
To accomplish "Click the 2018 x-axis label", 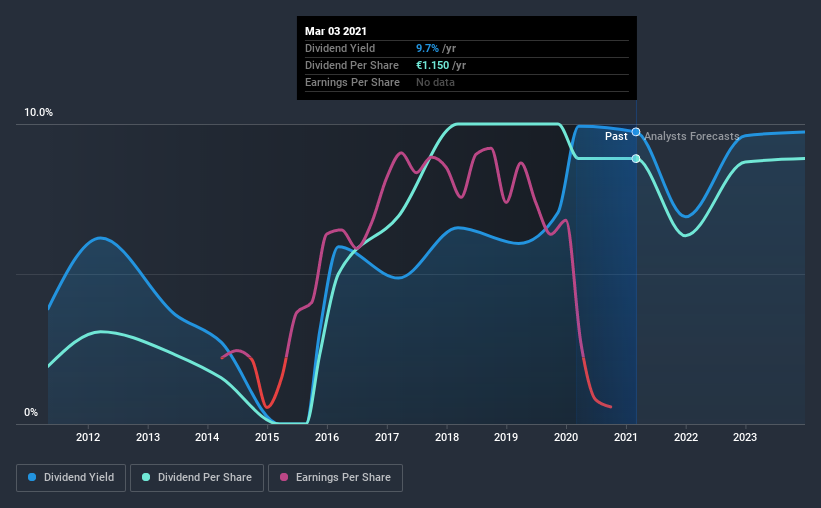I will point(447,437).
